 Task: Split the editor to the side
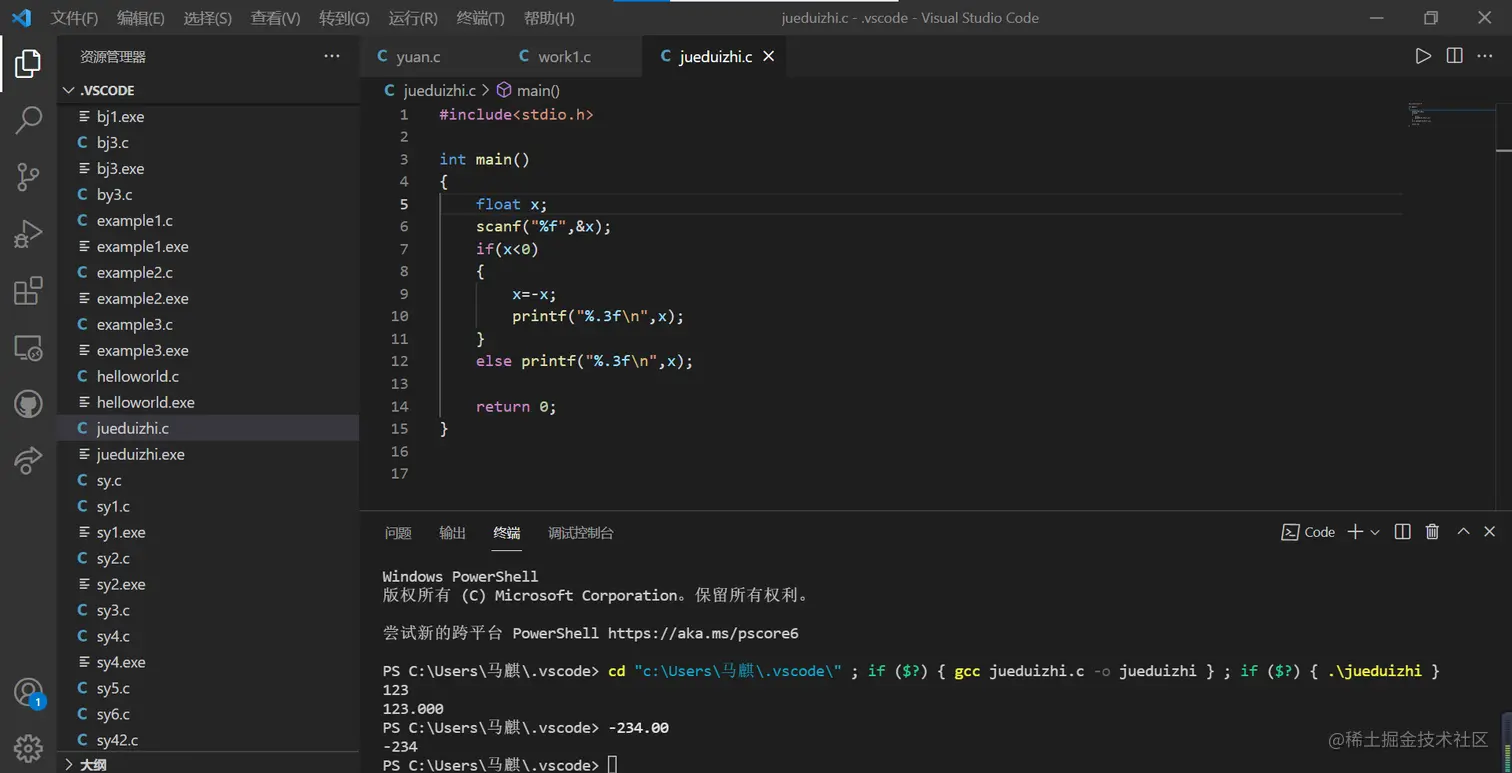(1454, 56)
